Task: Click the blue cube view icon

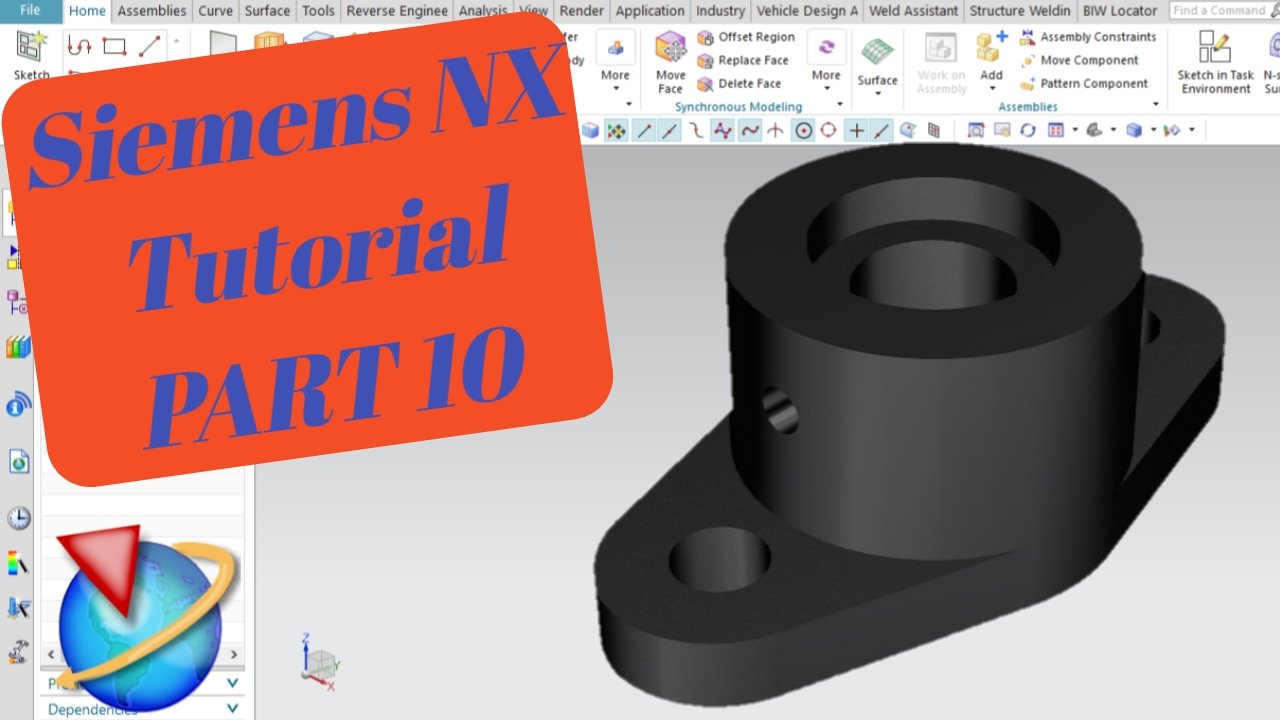Action: pos(1134,130)
